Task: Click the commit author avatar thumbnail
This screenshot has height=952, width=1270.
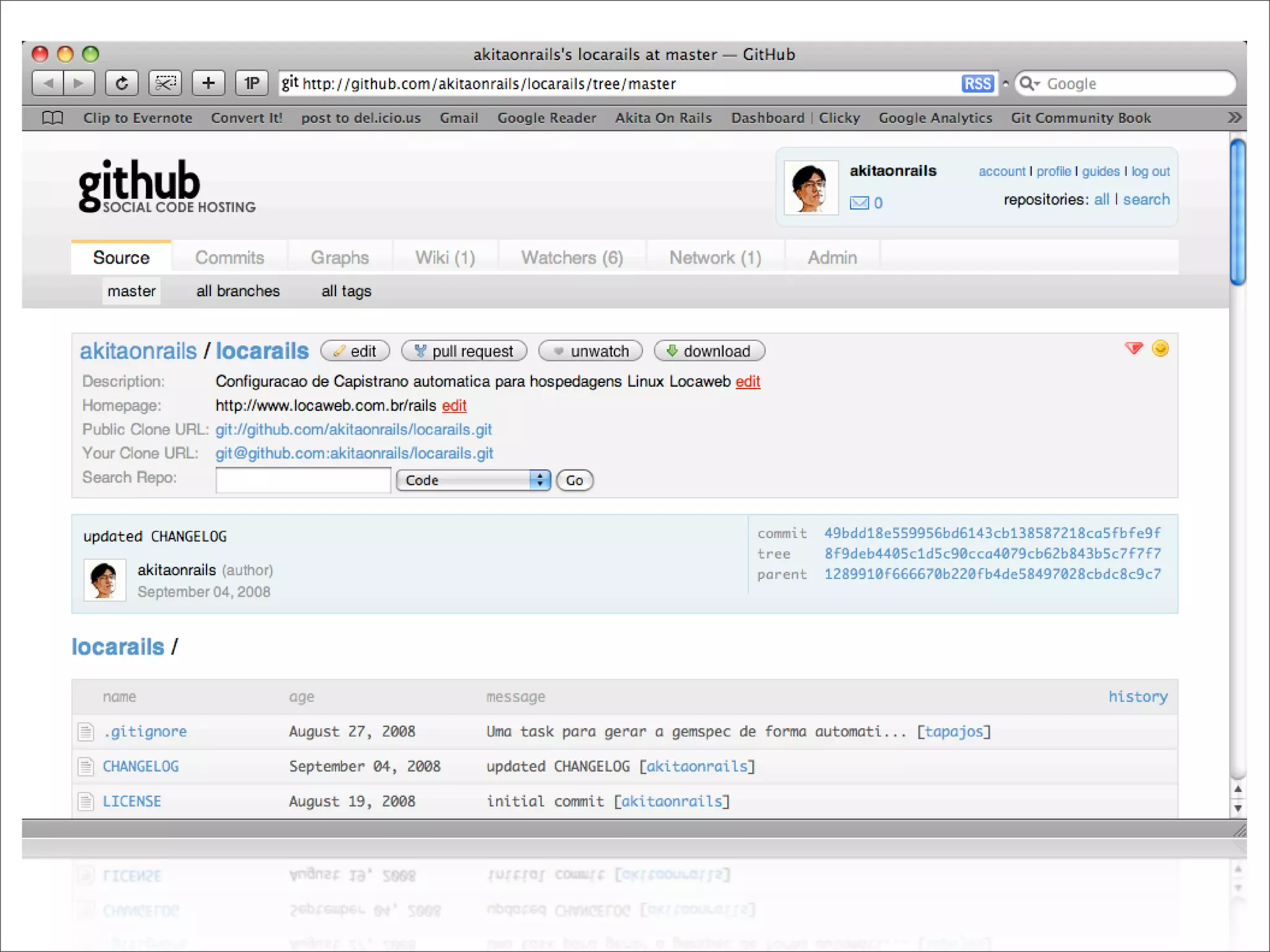Action: [105, 580]
